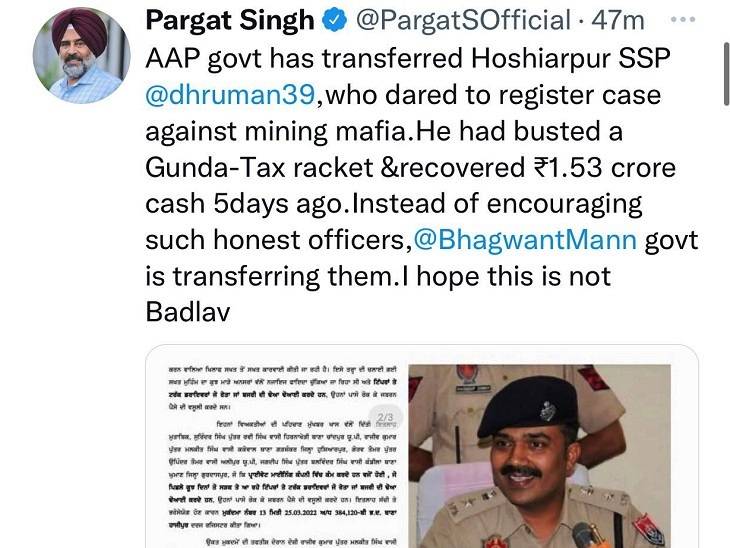Click the @PargatSOfficial handle
730x548 pixels.
tap(463, 20)
